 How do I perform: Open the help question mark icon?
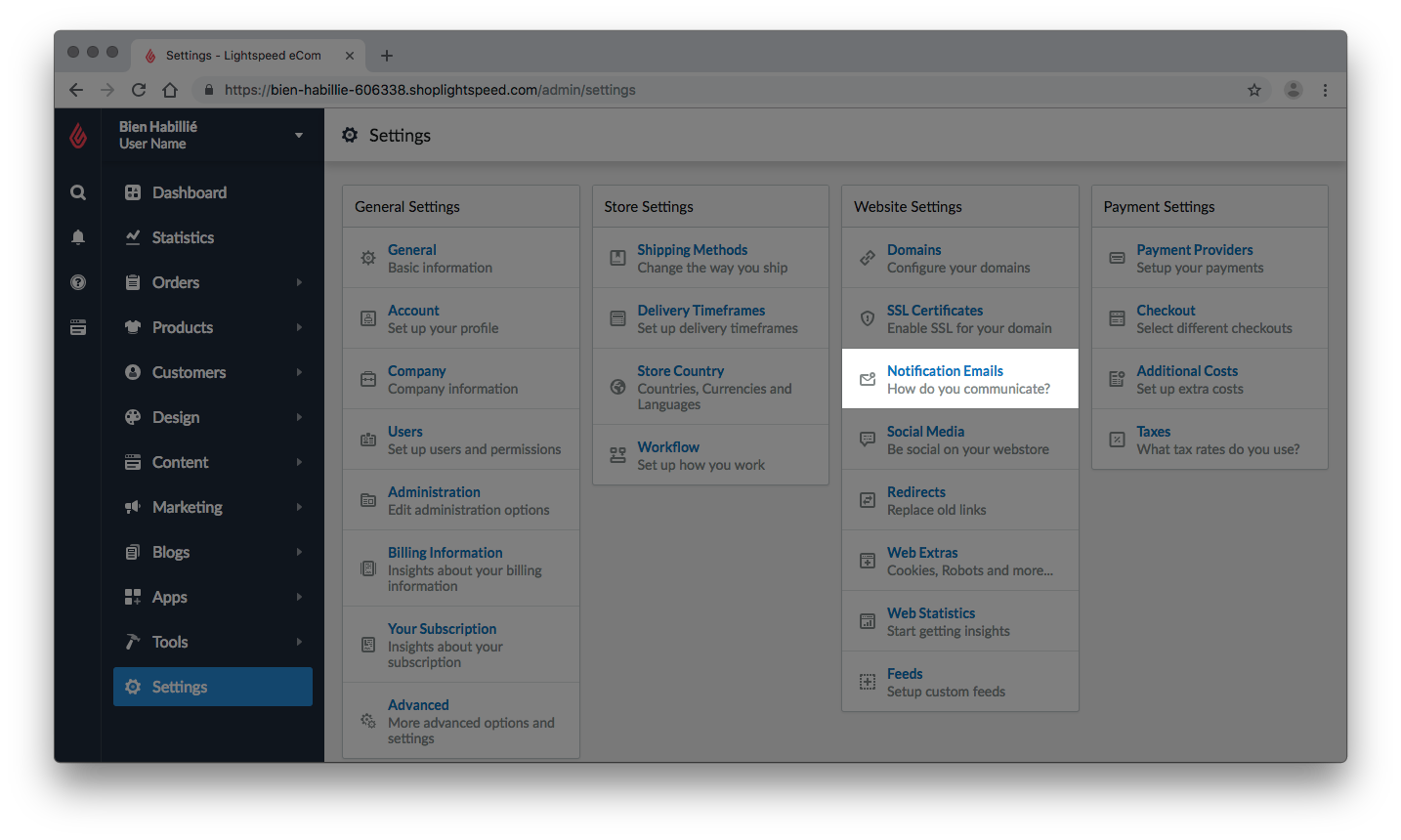click(78, 282)
